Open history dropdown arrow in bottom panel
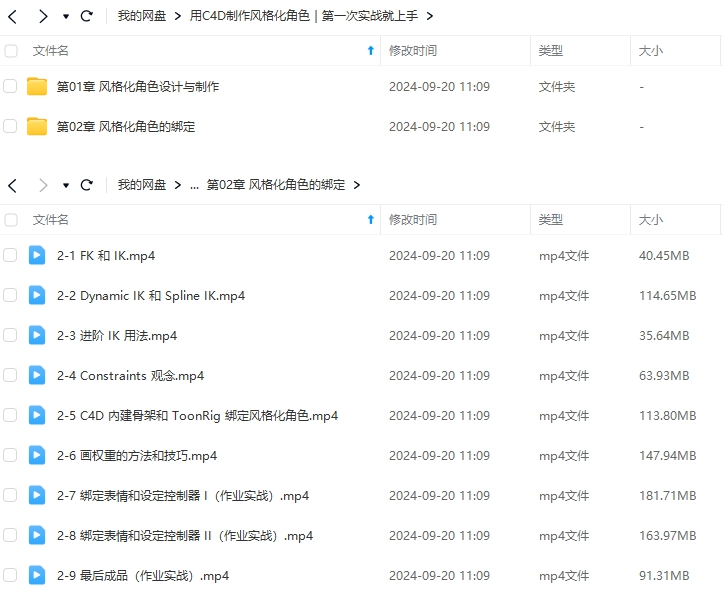The image size is (723, 597). pos(66,186)
